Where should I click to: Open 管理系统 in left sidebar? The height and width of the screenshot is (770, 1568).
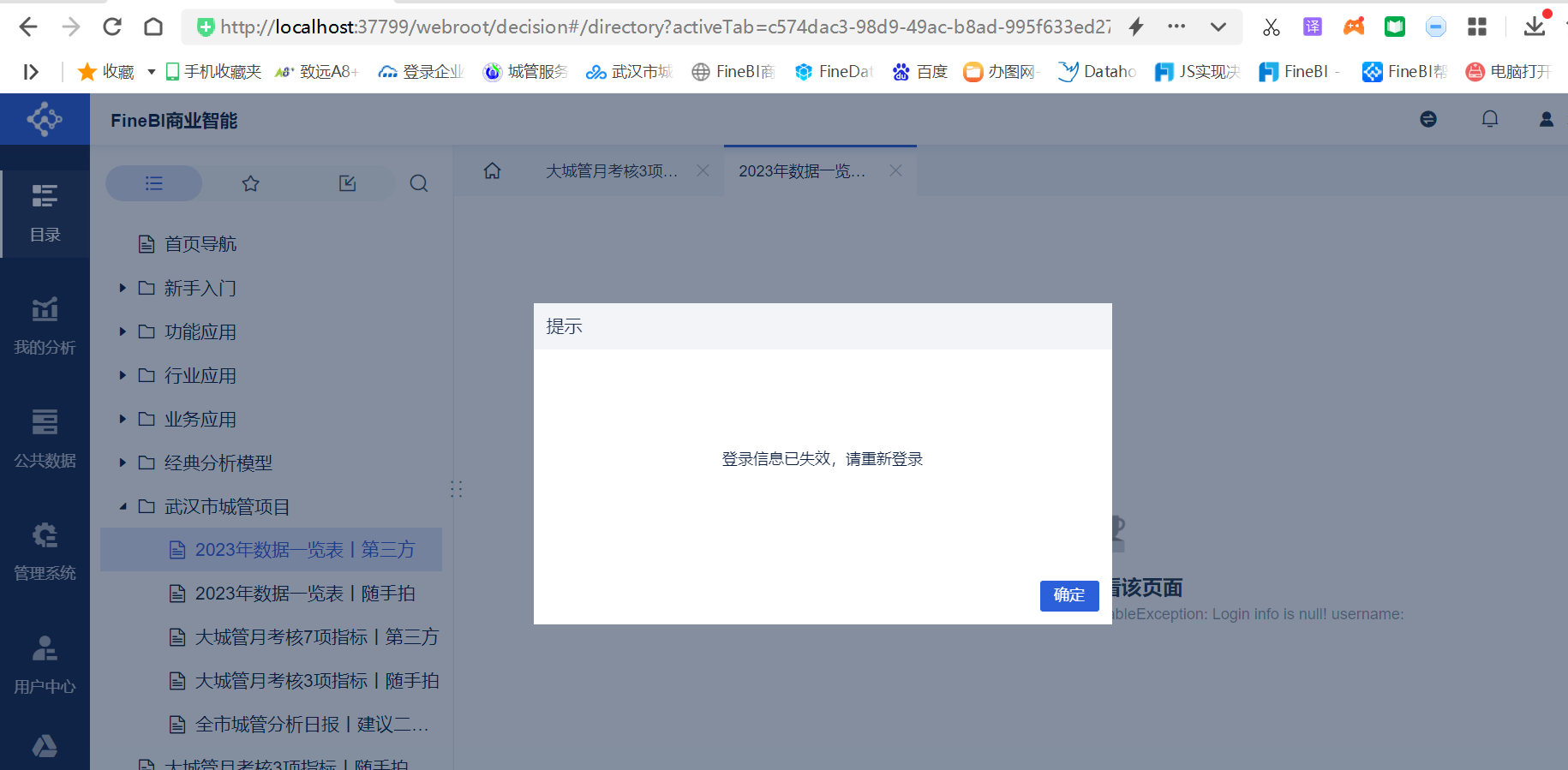(45, 552)
